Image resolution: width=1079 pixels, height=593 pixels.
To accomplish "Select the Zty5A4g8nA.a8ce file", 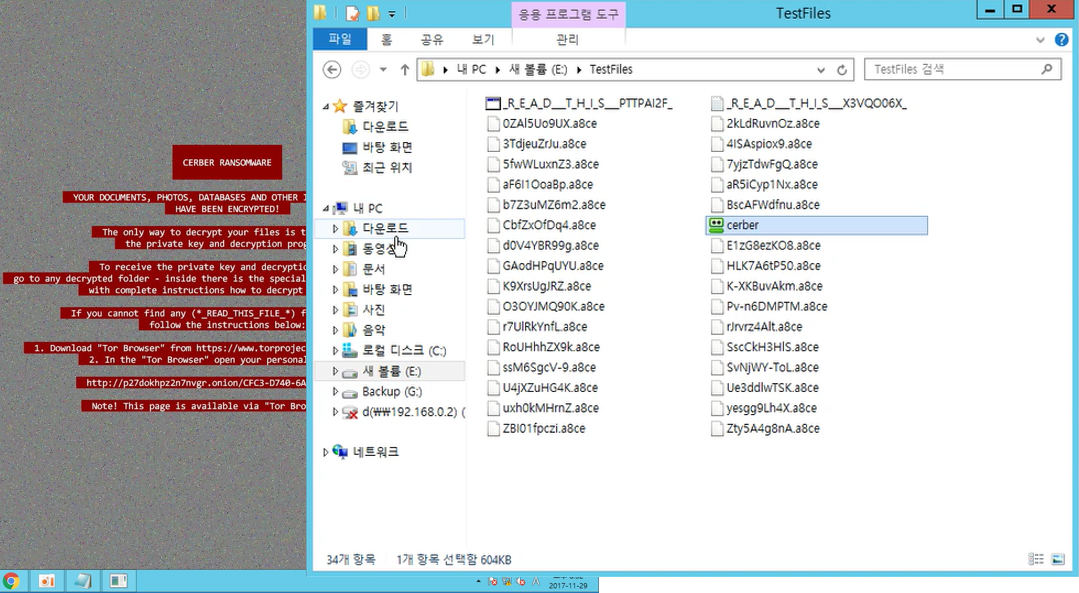I will [765, 429].
